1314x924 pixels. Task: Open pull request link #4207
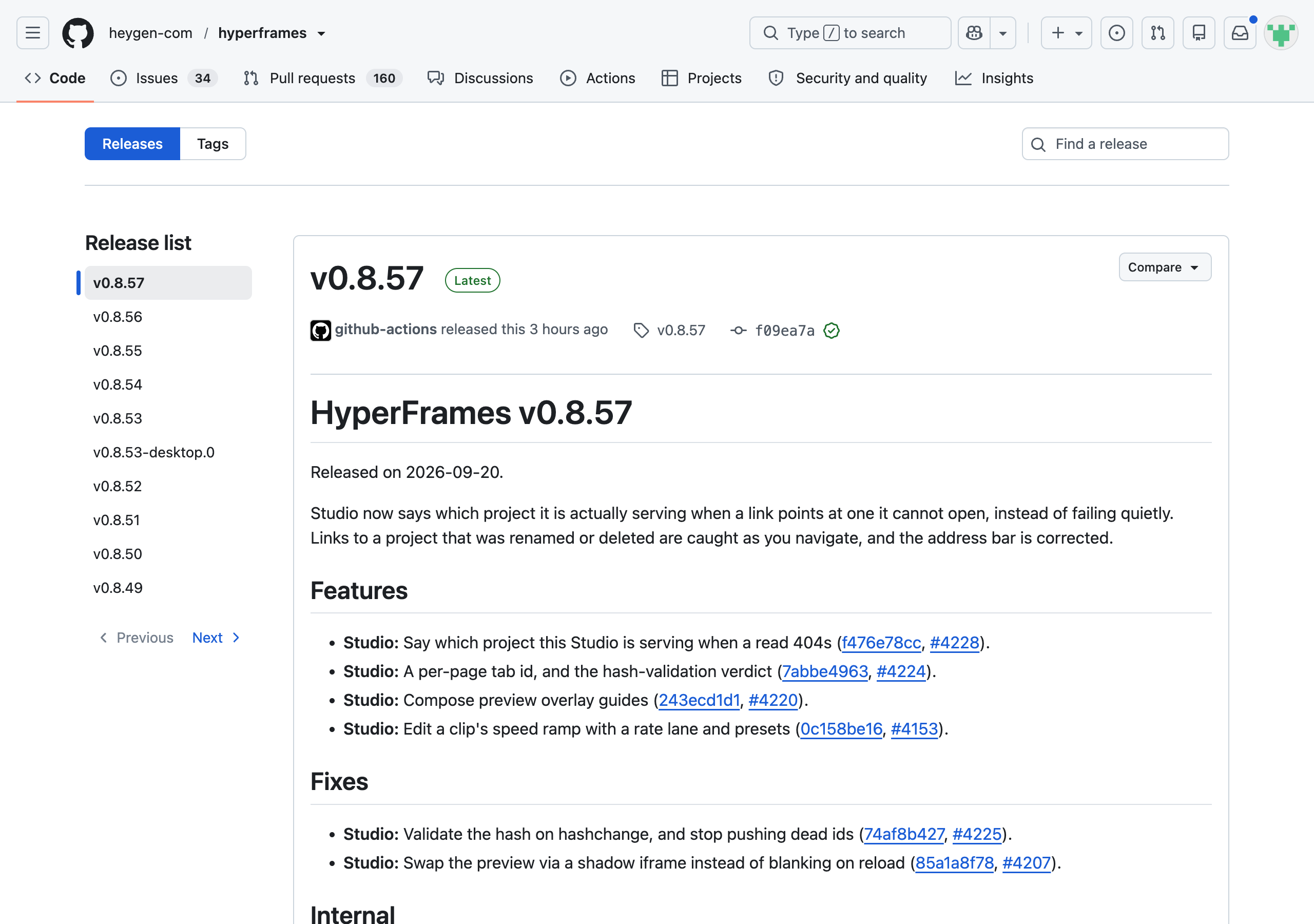[x=1027, y=862]
